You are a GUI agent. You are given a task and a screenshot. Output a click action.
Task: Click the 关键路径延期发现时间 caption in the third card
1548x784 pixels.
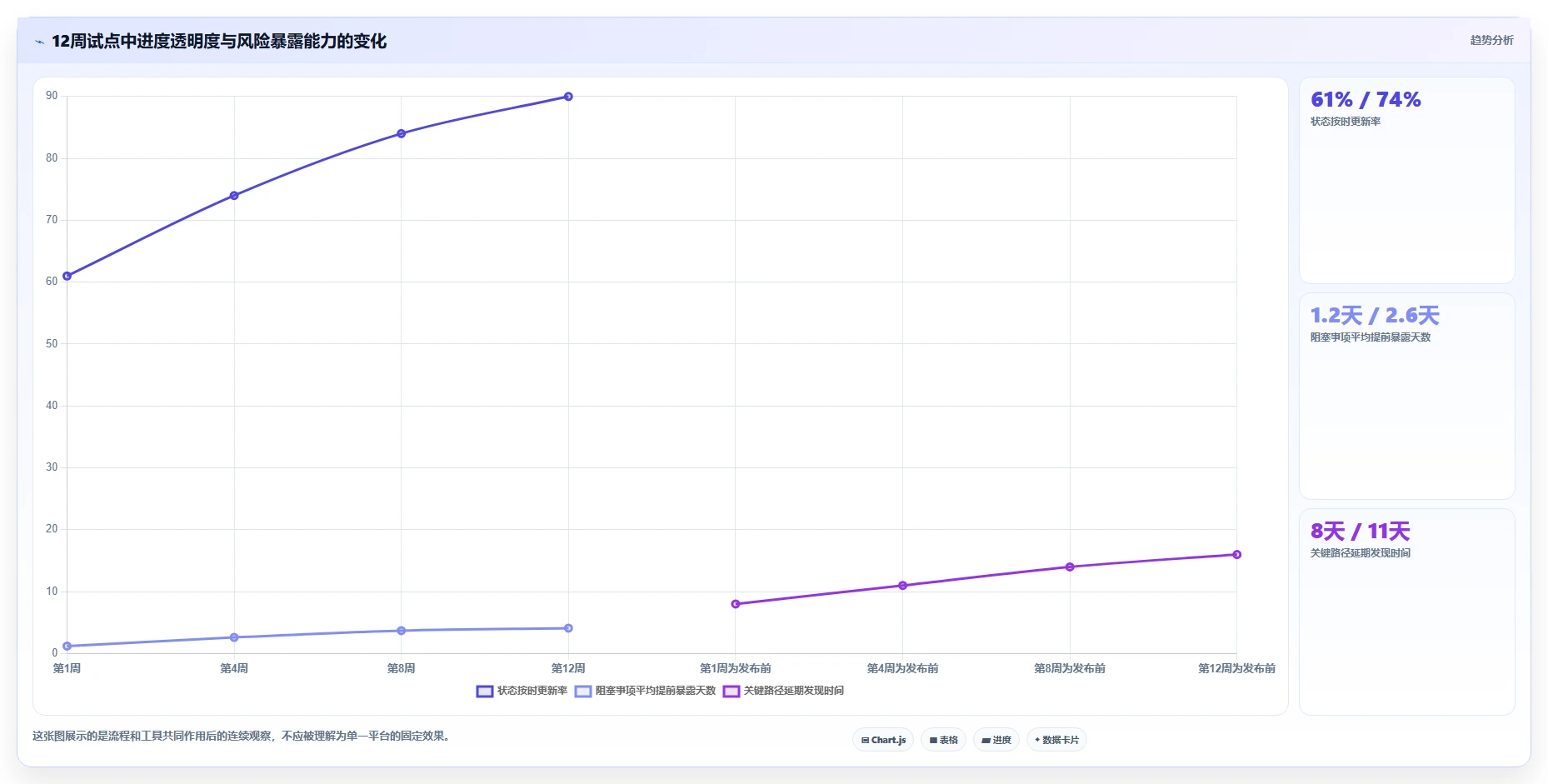coord(1361,553)
